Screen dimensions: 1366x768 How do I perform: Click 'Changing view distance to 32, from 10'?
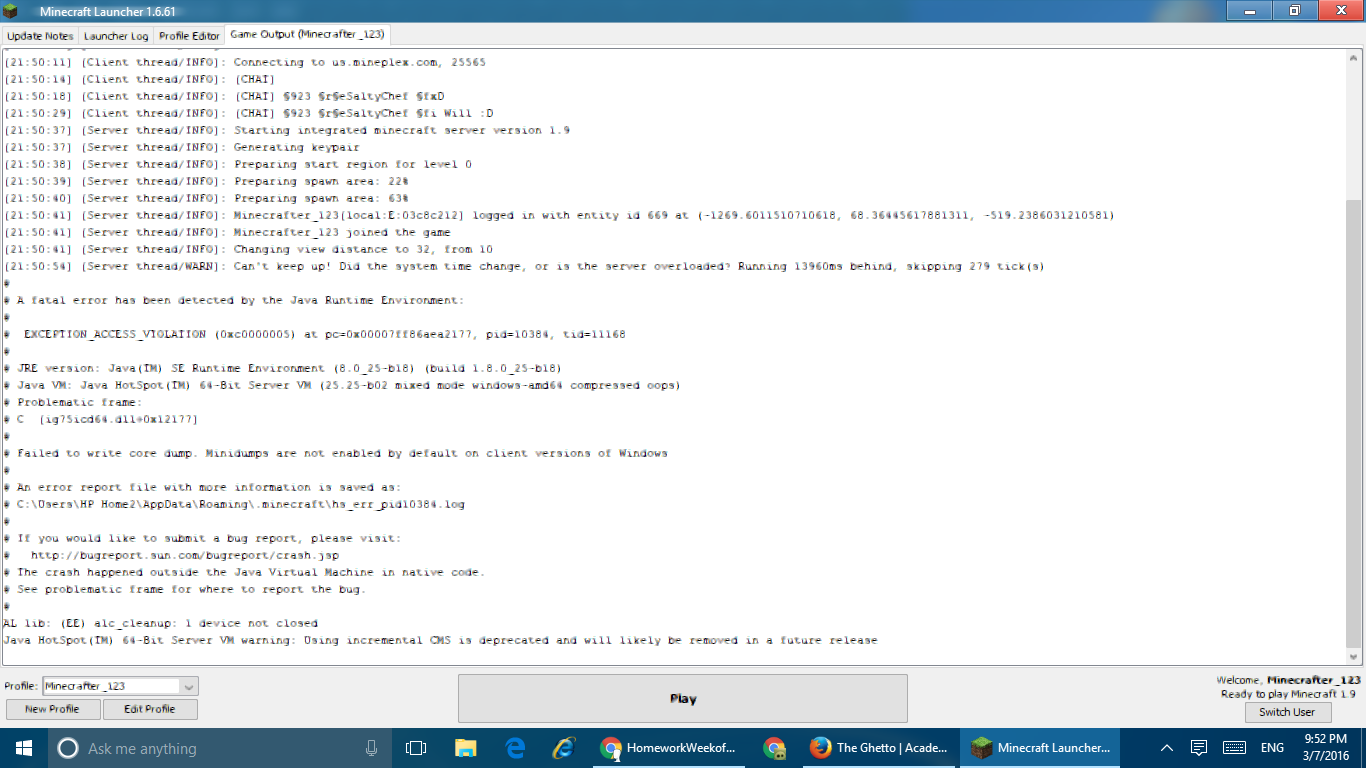click(249, 249)
